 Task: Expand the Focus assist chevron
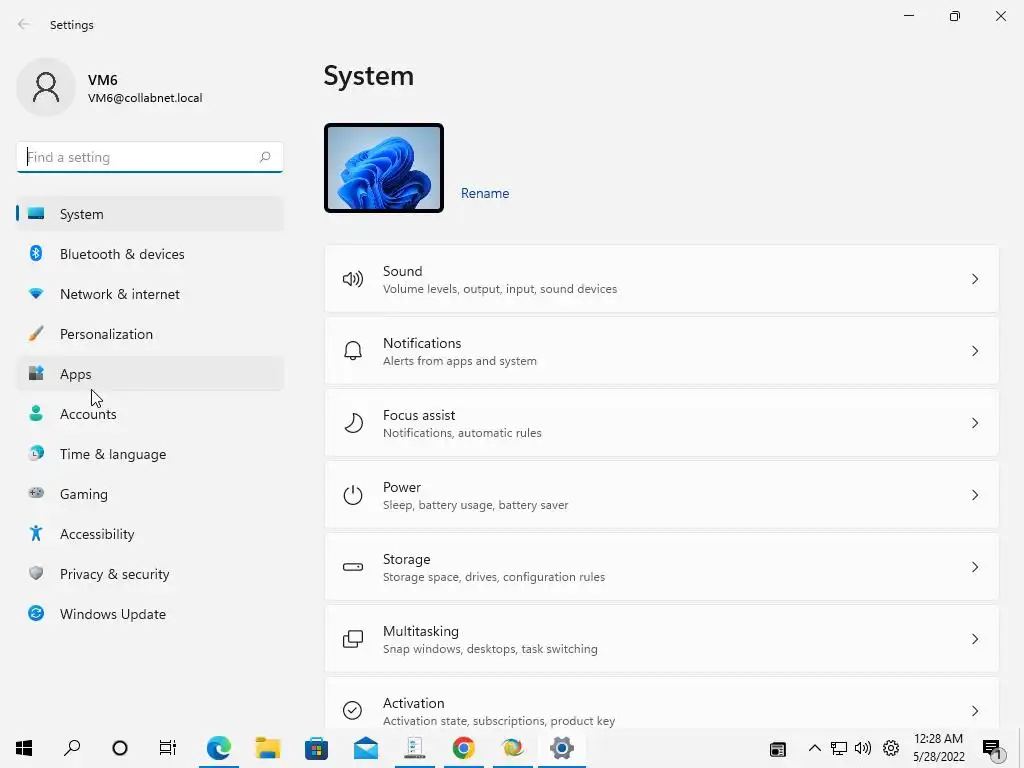[x=974, y=423]
